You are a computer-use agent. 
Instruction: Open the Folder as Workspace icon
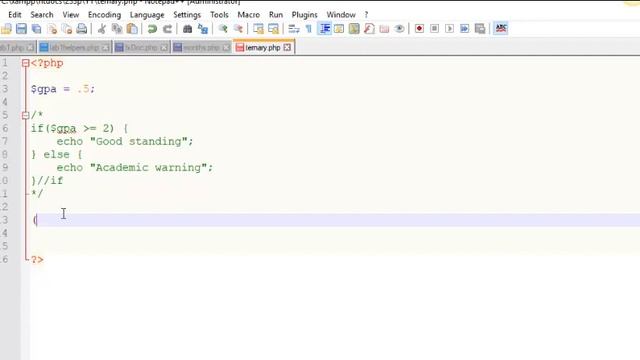pos(384,29)
